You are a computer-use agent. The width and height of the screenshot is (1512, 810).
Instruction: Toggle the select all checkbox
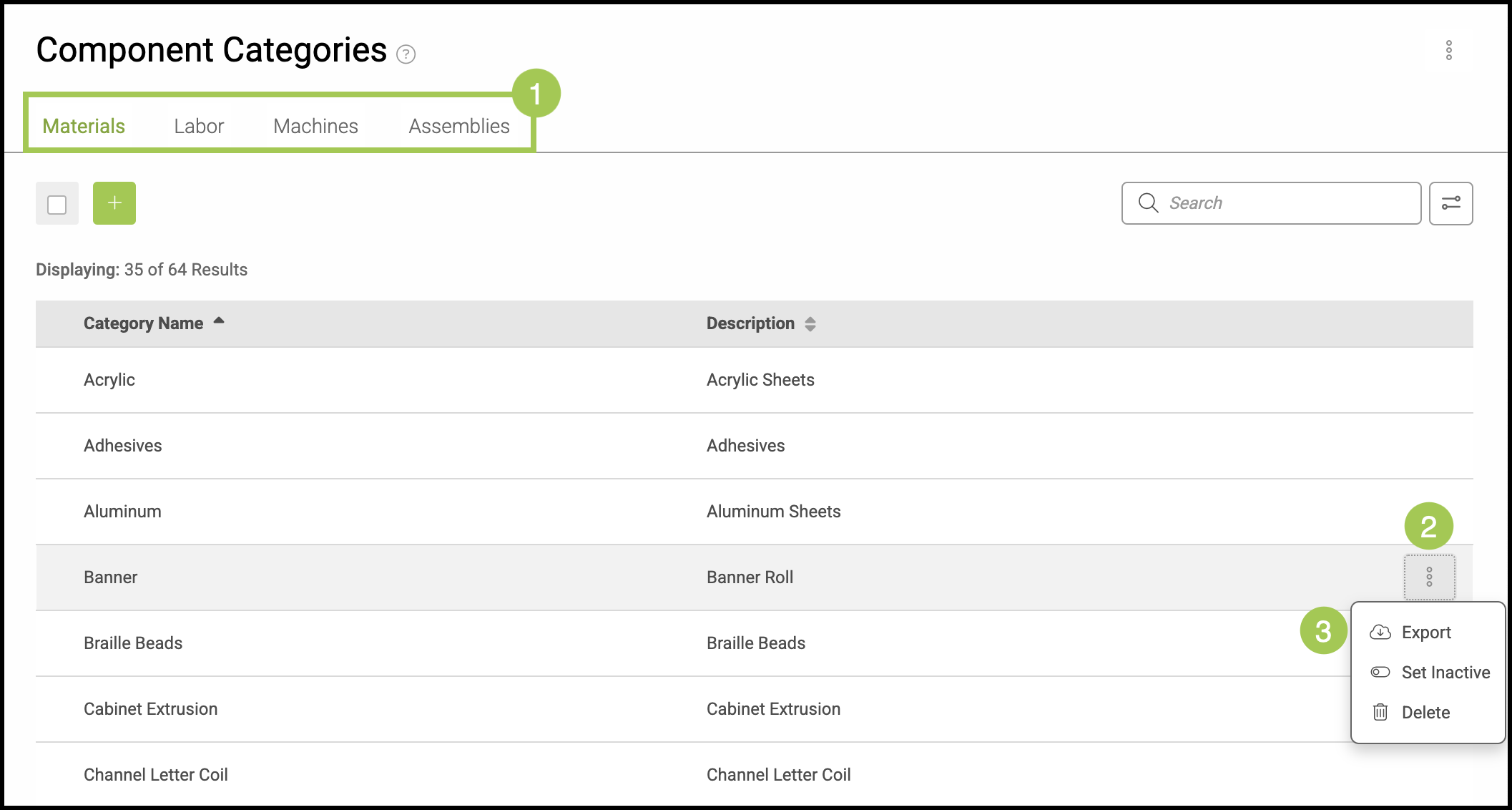[57, 205]
